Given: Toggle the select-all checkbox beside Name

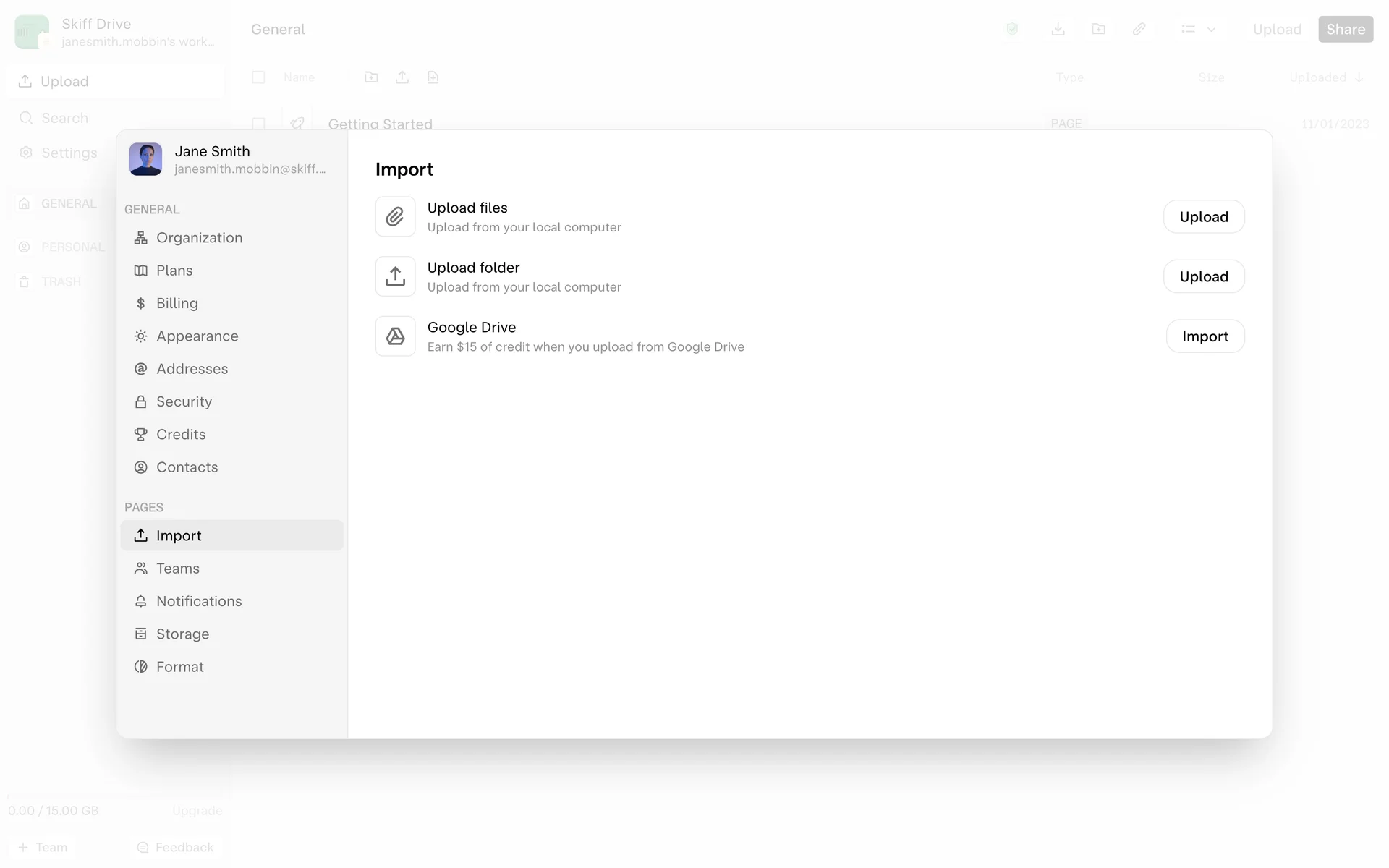Looking at the screenshot, I should (x=258, y=77).
